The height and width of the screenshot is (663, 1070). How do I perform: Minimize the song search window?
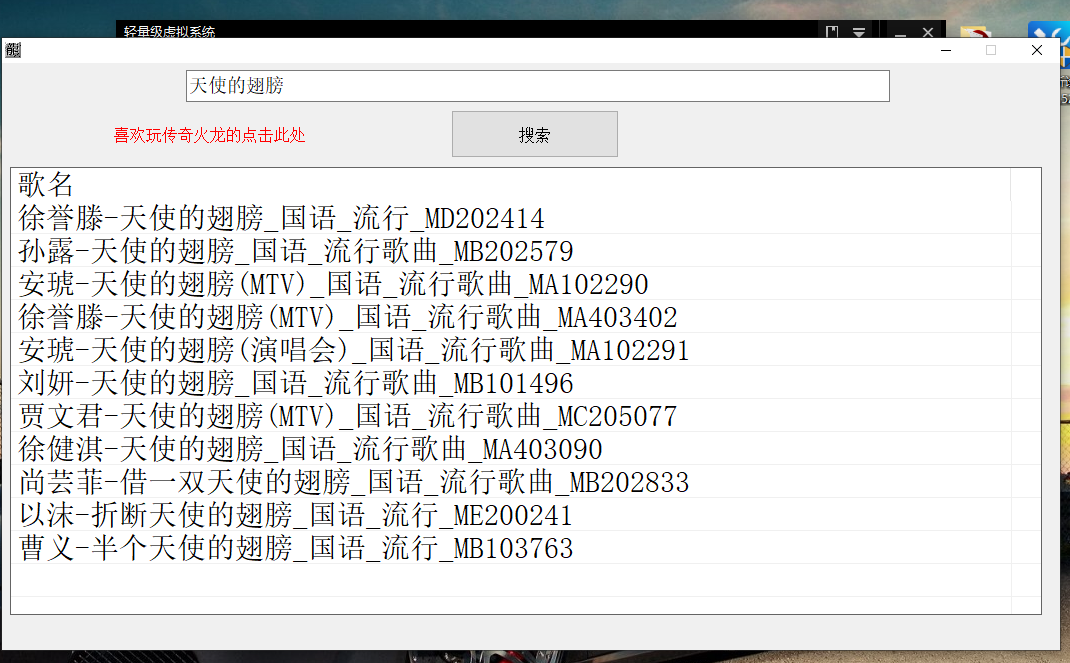[946, 50]
